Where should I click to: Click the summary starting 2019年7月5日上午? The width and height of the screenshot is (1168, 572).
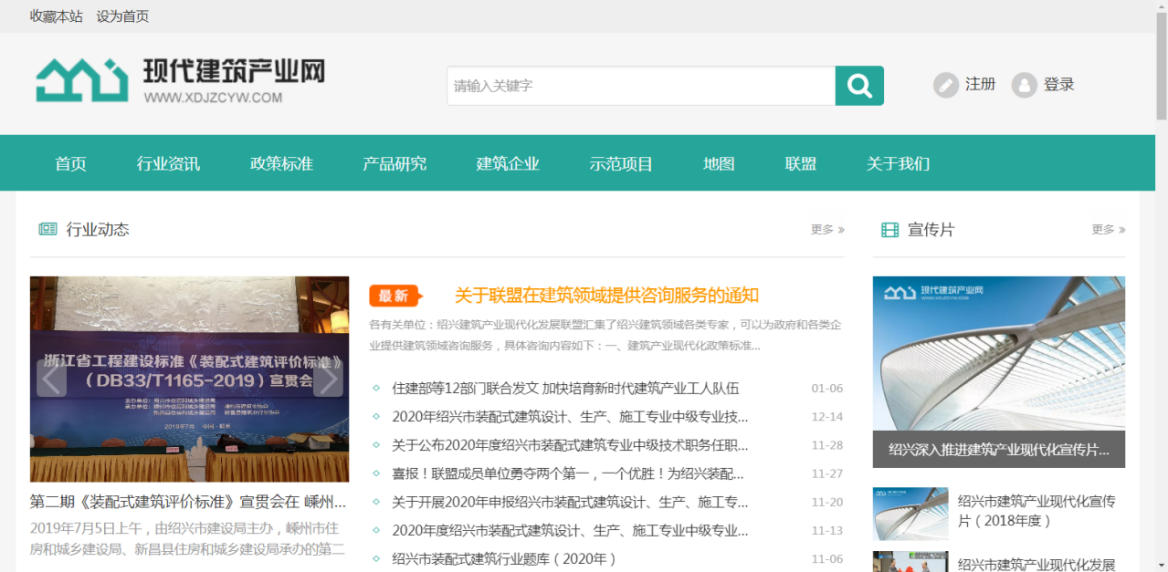(188, 539)
